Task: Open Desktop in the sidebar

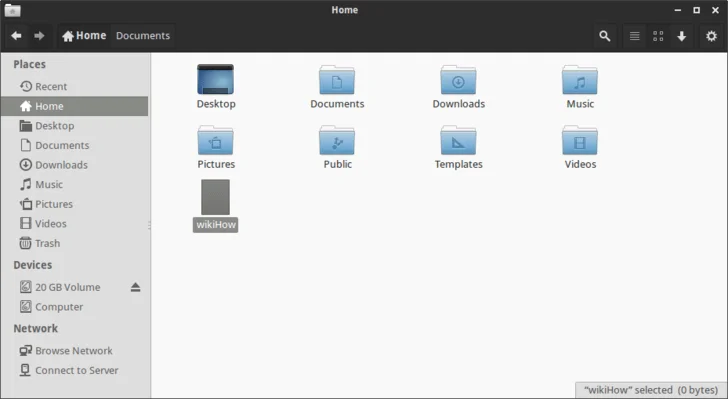Action: point(74,125)
